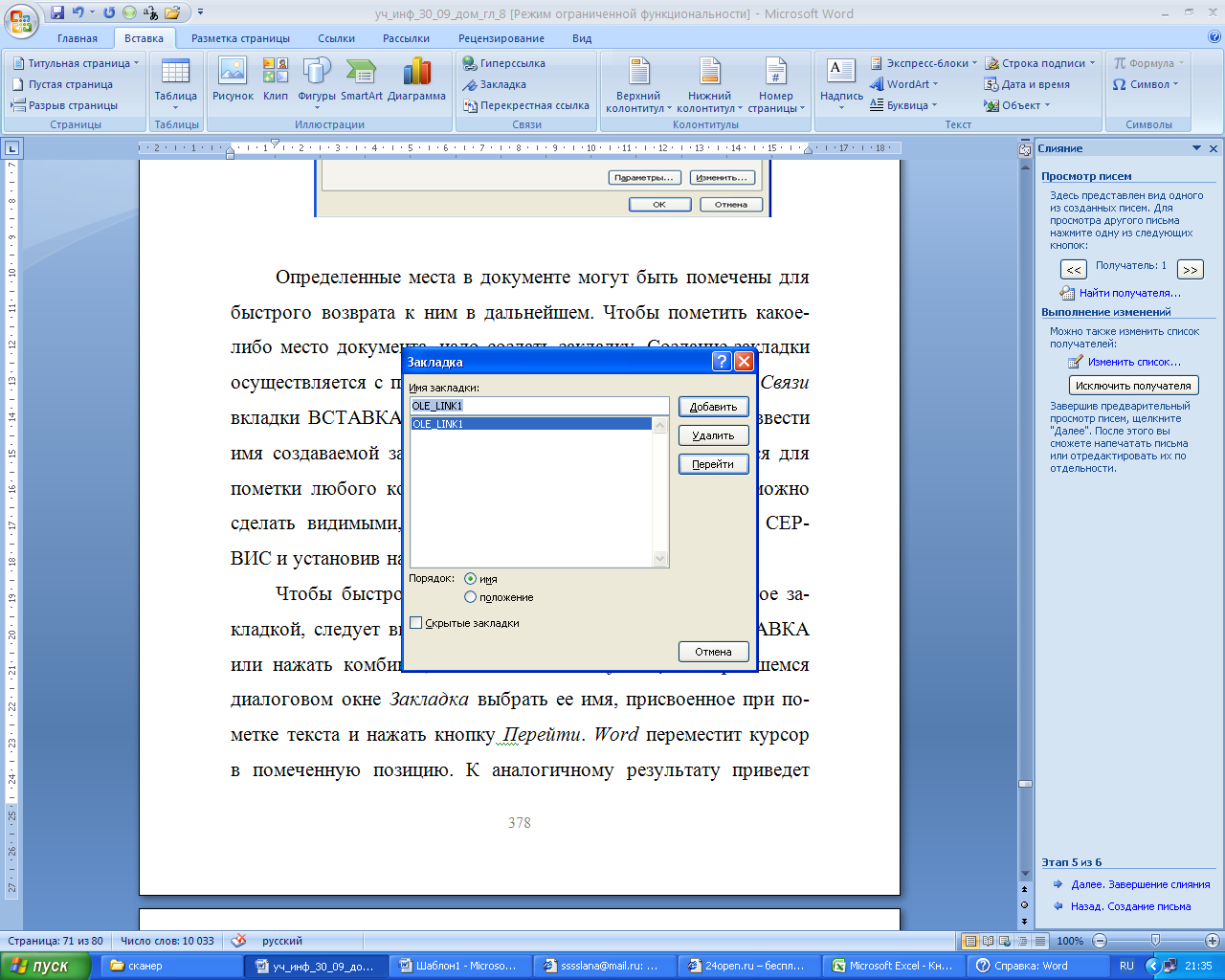Open the Номер страницы menu

pyautogui.click(x=776, y=84)
